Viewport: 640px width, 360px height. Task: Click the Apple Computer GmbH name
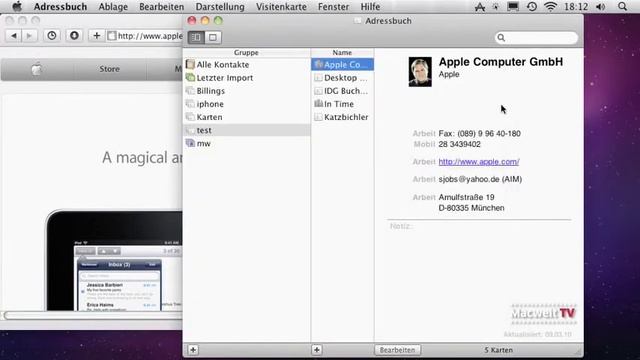tap(501, 62)
